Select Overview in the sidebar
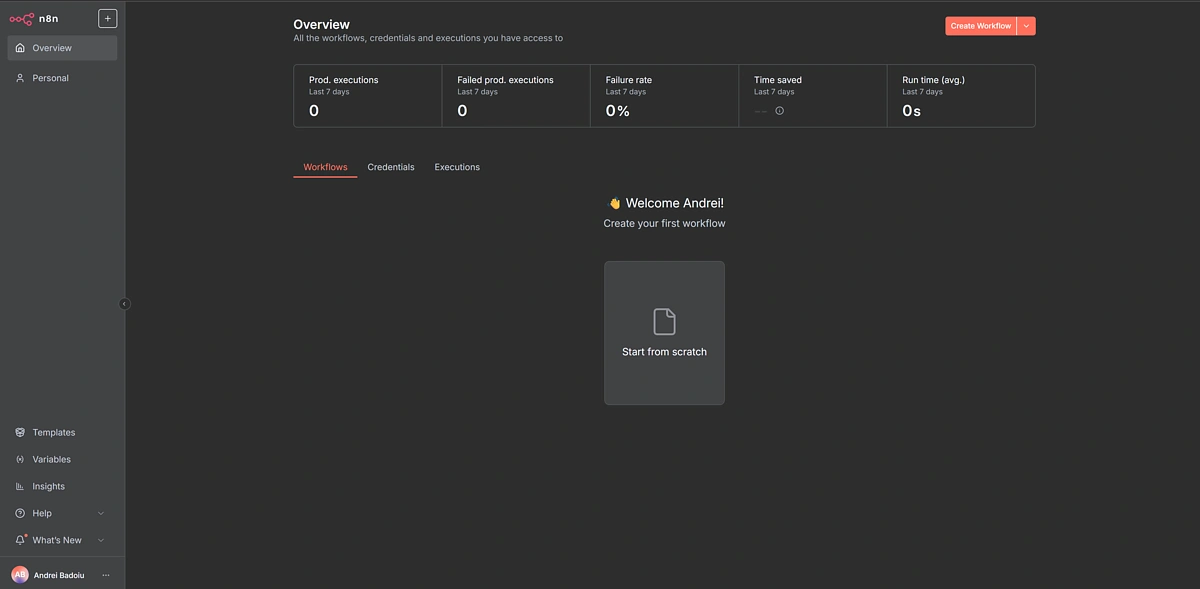This screenshot has height=589, width=1200. pyautogui.click(x=52, y=48)
